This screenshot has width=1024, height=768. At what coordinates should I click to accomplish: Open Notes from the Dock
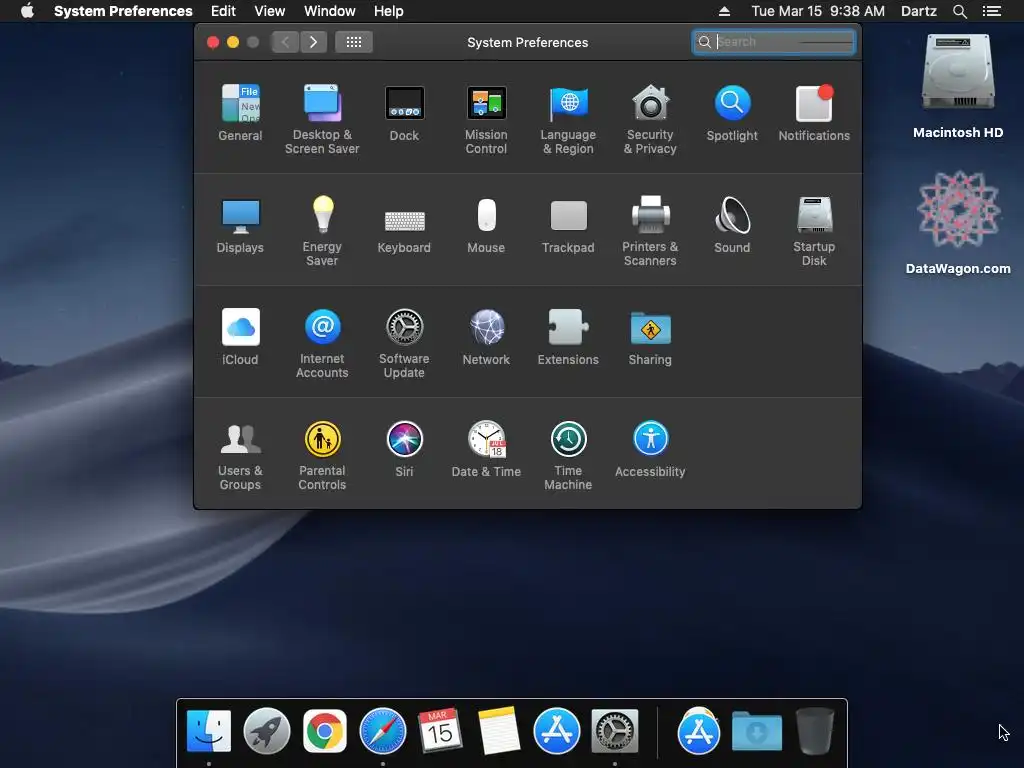[x=499, y=730]
